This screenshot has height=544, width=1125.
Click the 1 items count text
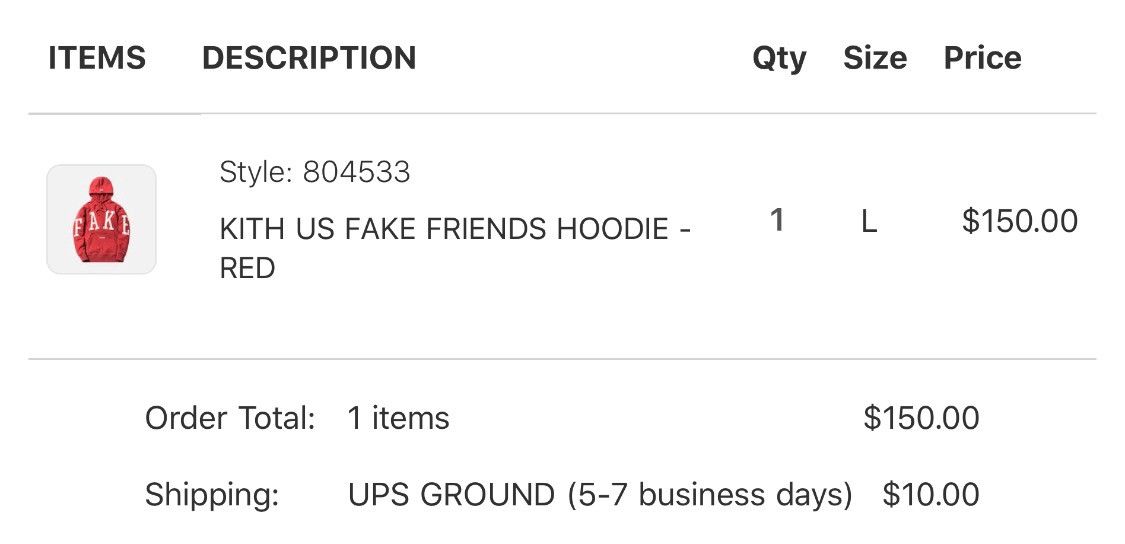click(x=398, y=418)
